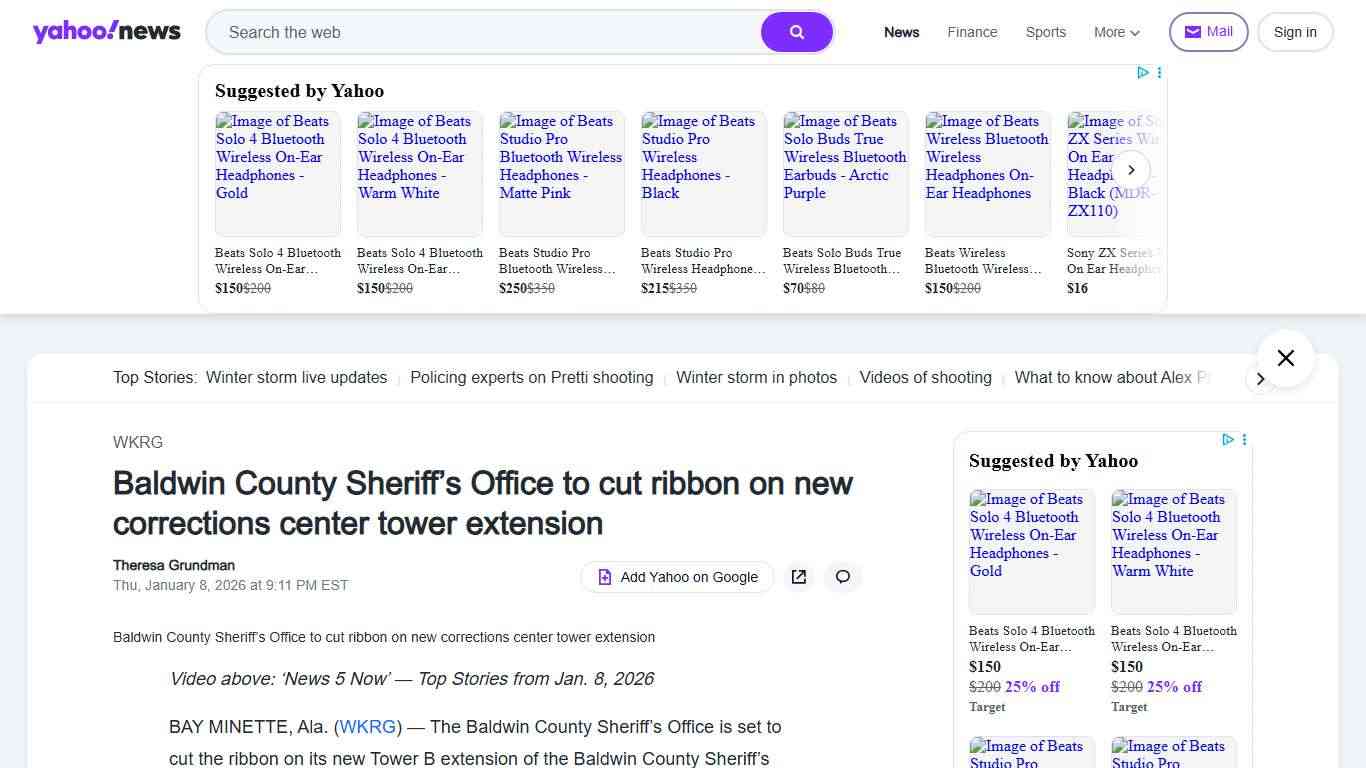Go to the Finance section
The image size is (1366, 768).
(972, 32)
